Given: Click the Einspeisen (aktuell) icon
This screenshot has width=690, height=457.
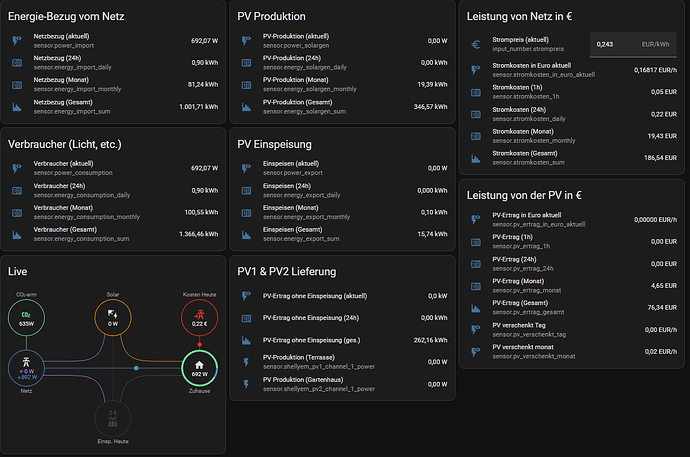Looking at the screenshot, I should pos(246,168).
